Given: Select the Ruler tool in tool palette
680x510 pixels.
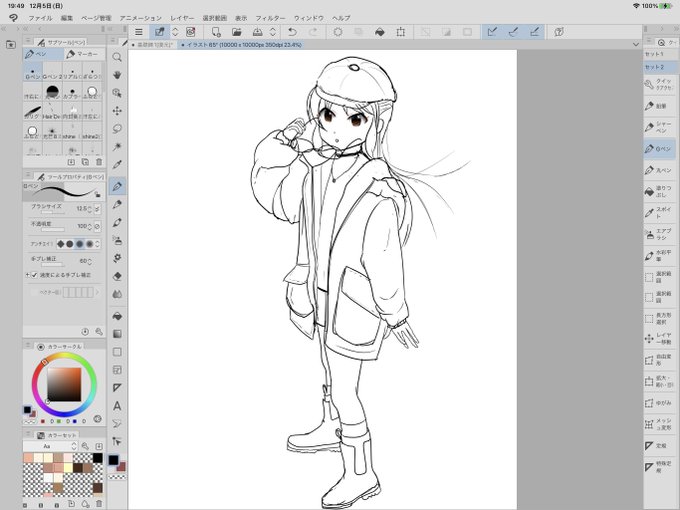Looking at the screenshot, I should pyautogui.click(x=117, y=388).
